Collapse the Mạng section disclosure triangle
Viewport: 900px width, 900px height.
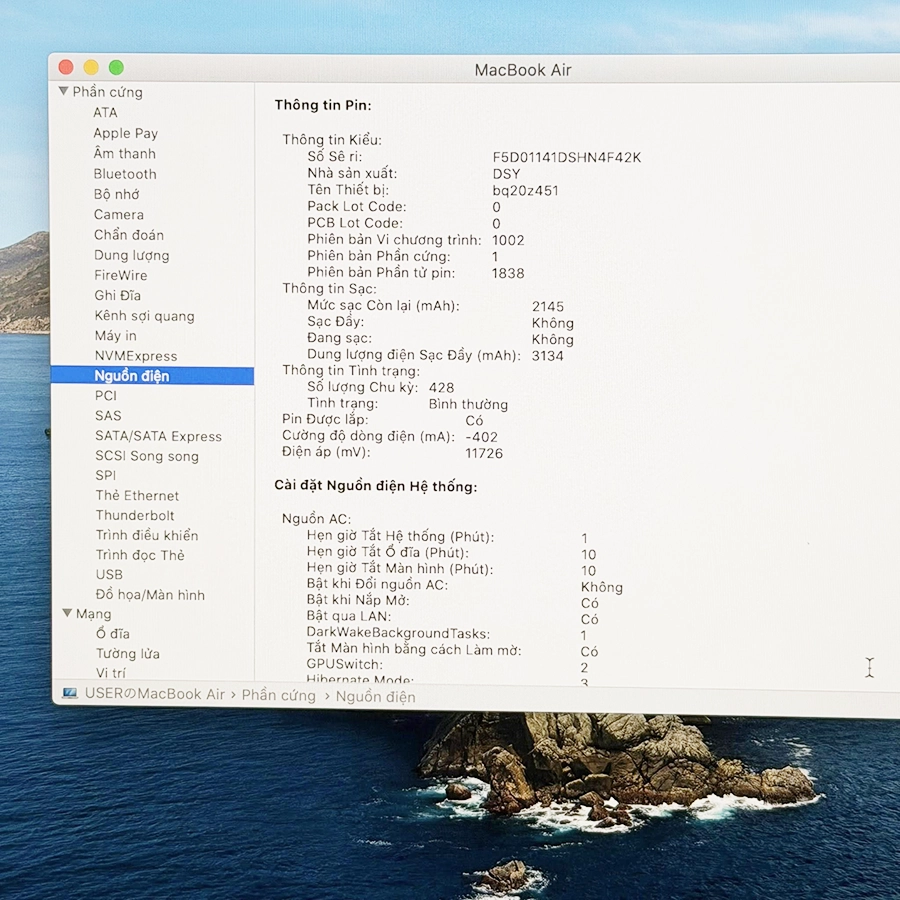[x=67, y=614]
